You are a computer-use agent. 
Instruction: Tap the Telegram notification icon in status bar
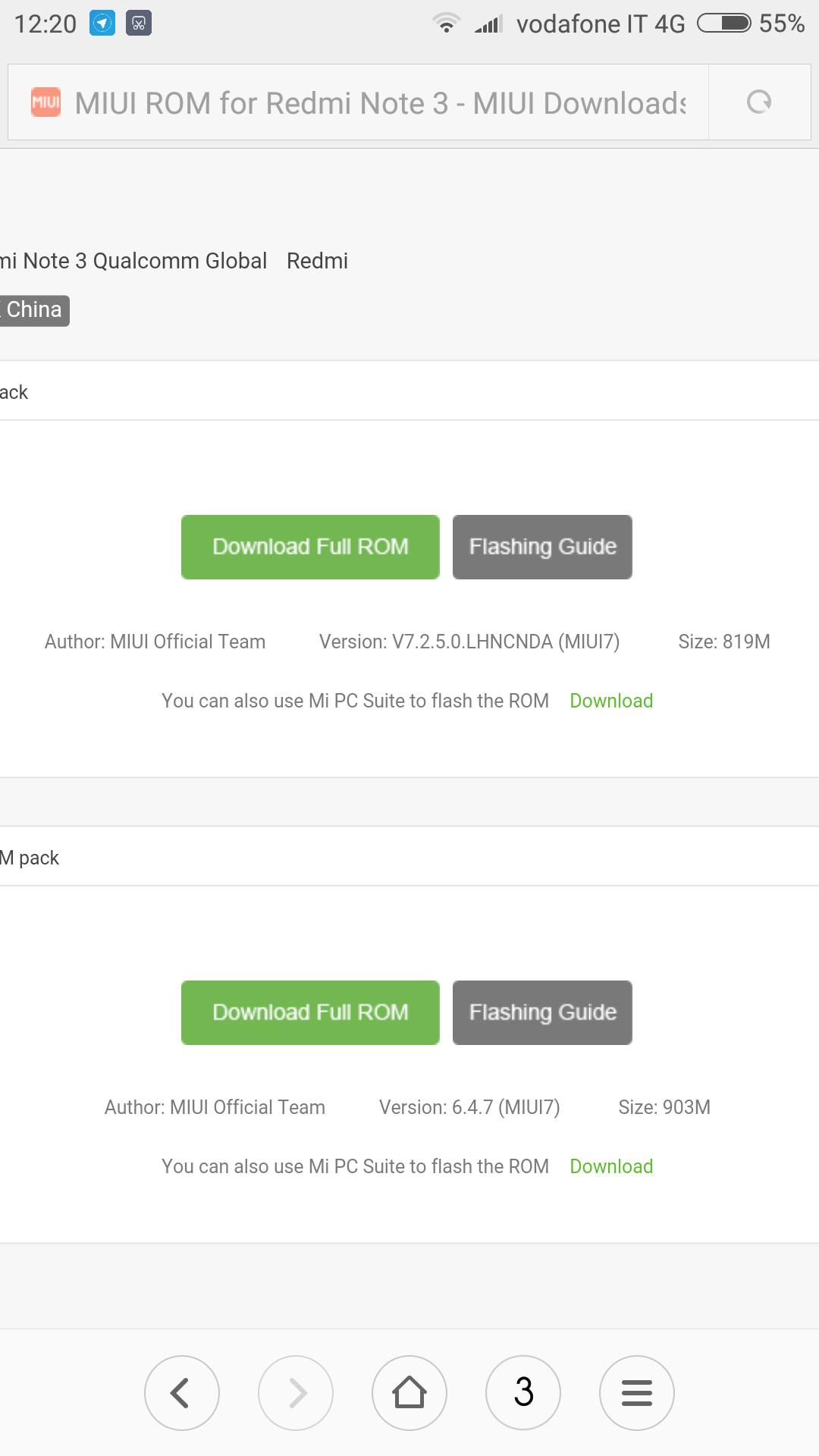coord(102,24)
